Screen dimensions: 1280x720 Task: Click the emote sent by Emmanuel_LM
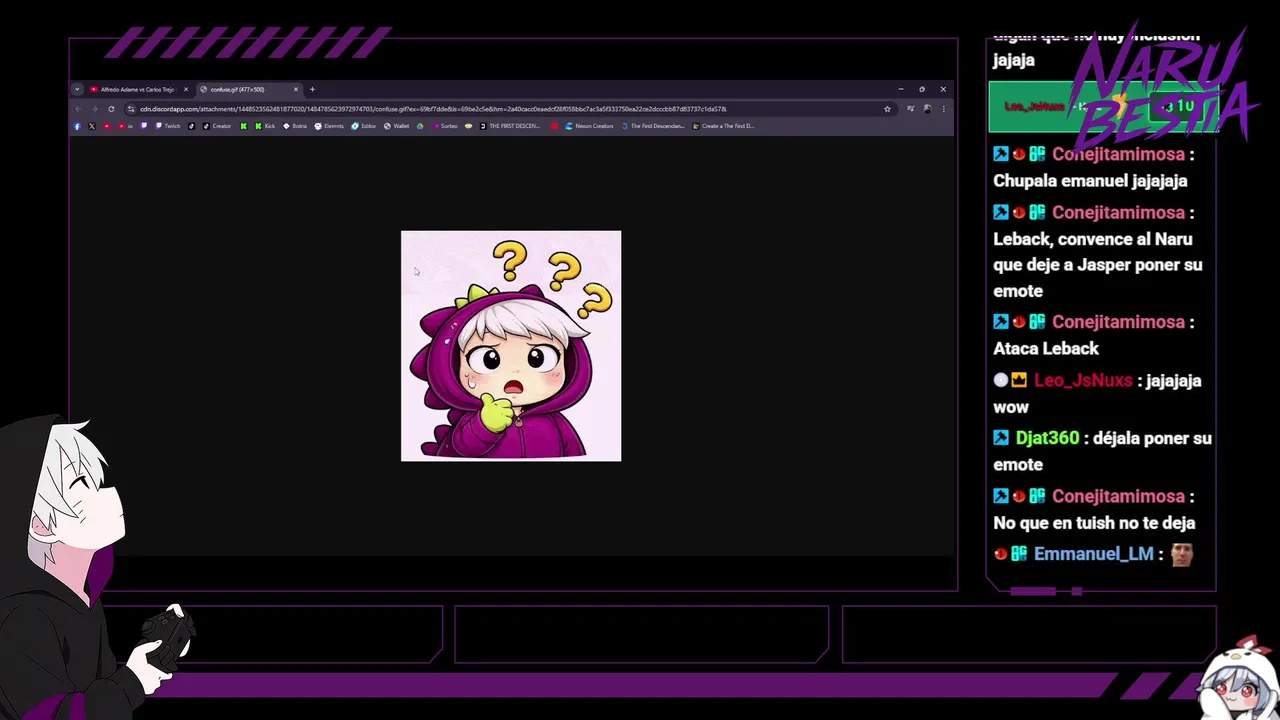tap(1182, 554)
